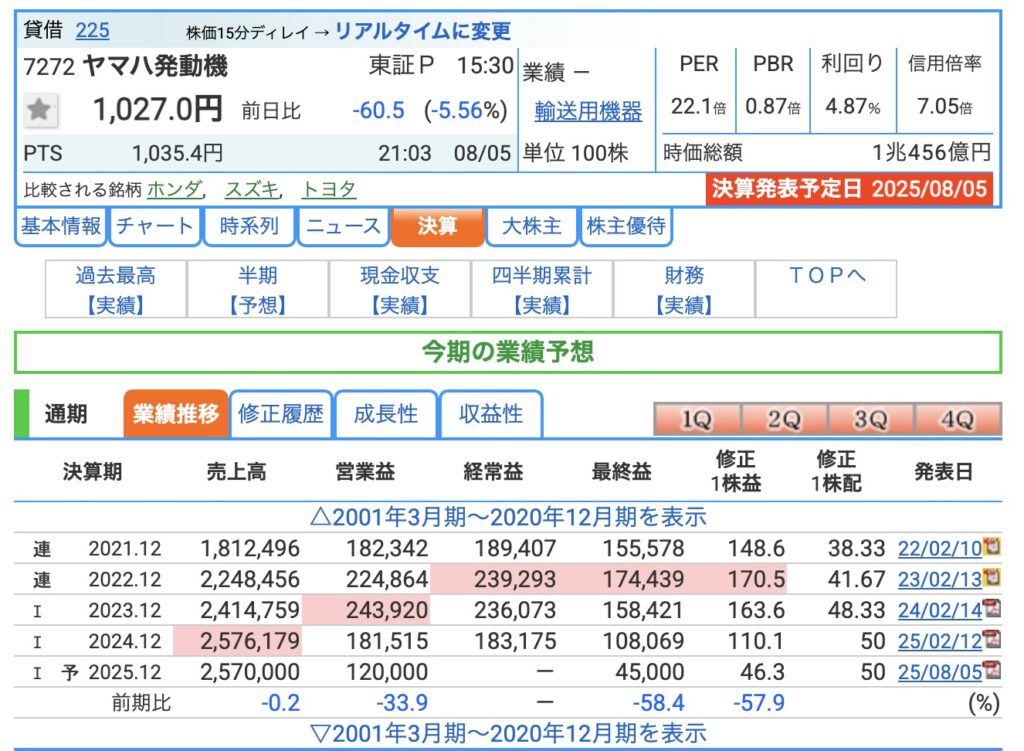Click the 発表日 column header

click(x=944, y=471)
